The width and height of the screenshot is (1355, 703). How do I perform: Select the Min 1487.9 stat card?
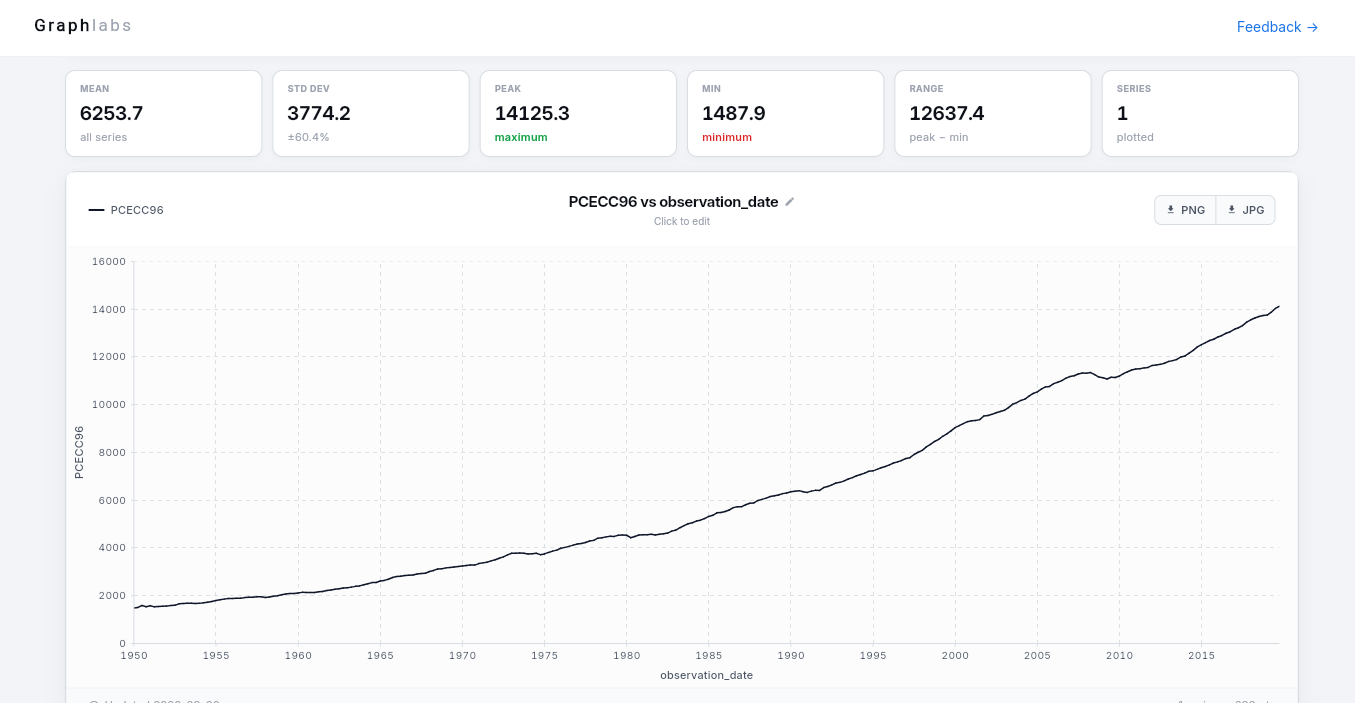[785, 113]
